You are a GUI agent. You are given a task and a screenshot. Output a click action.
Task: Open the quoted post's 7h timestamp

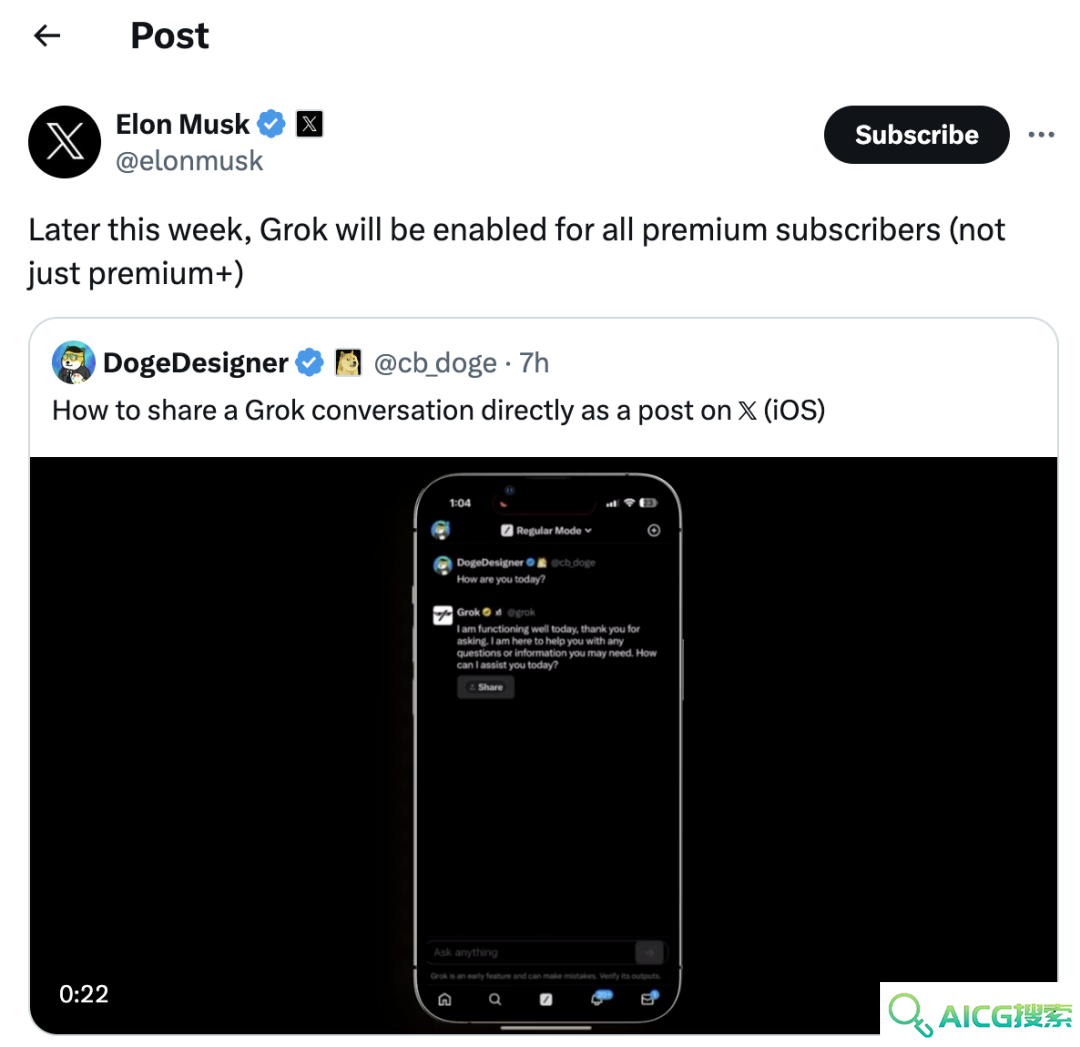534,363
